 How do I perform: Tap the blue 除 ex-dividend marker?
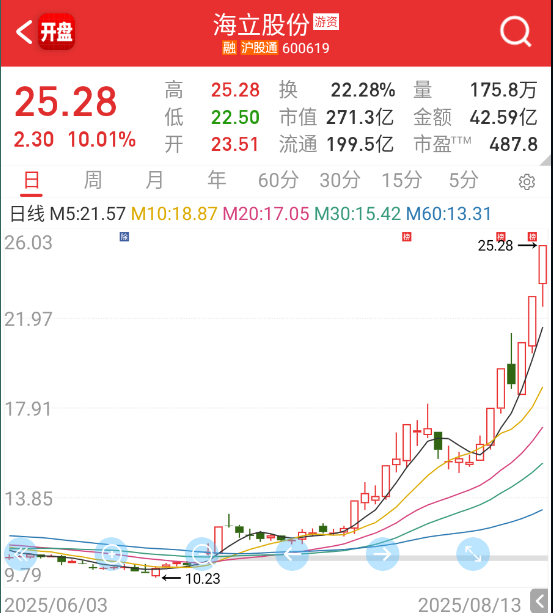coord(124,237)
